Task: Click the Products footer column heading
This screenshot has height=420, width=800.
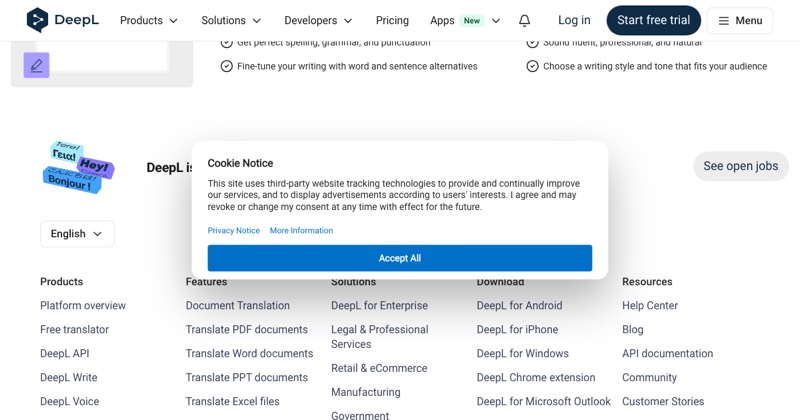Action: tap(61, 282)
